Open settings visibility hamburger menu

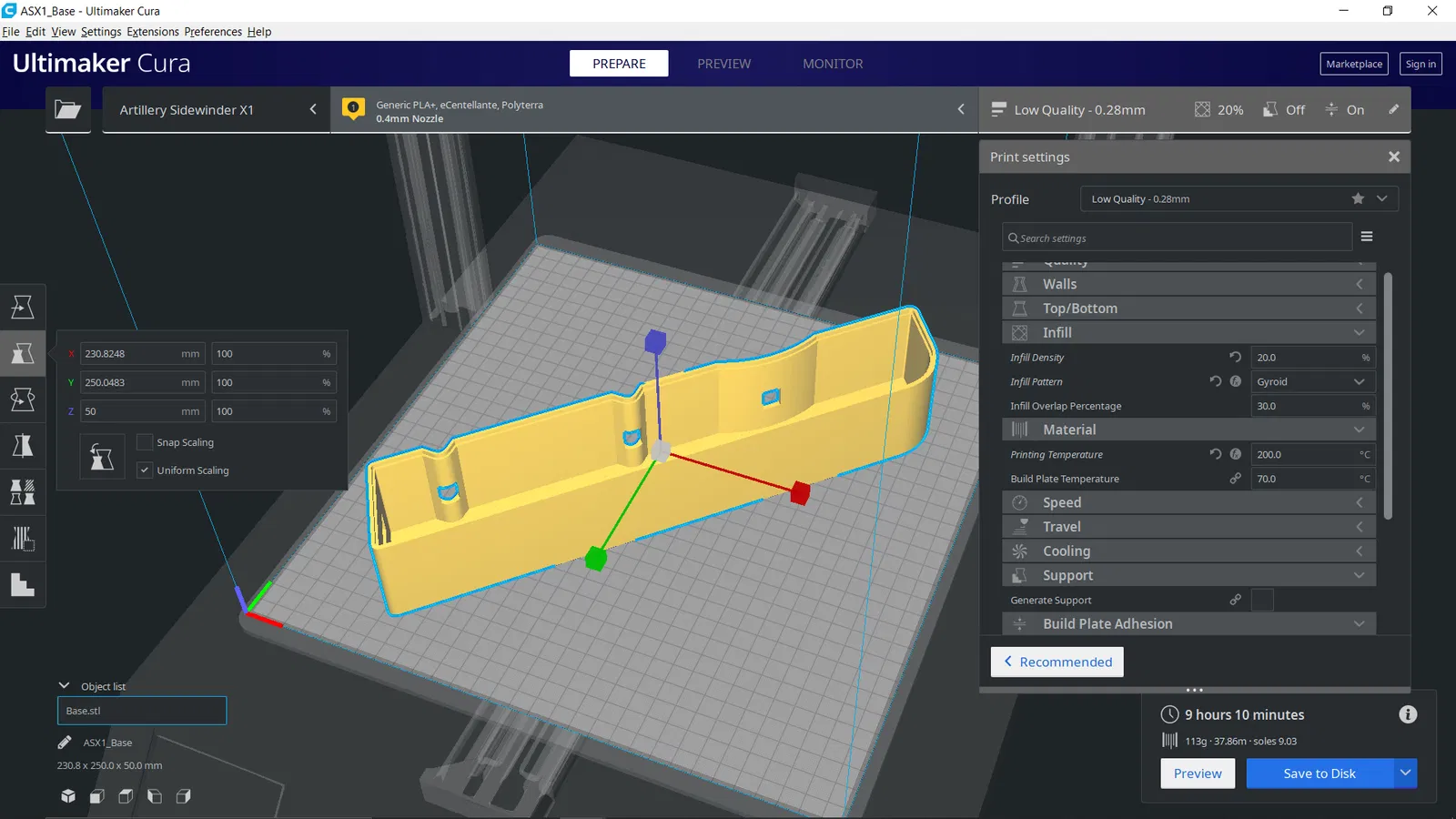(1367, 237)
